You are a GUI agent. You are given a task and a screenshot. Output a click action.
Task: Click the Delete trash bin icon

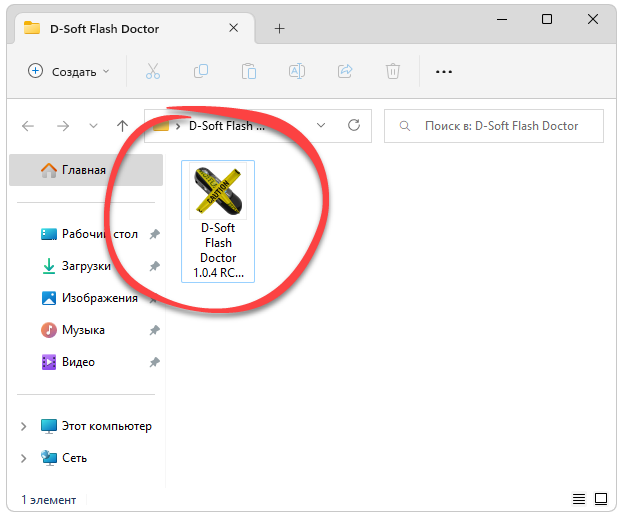pos(393,71)
